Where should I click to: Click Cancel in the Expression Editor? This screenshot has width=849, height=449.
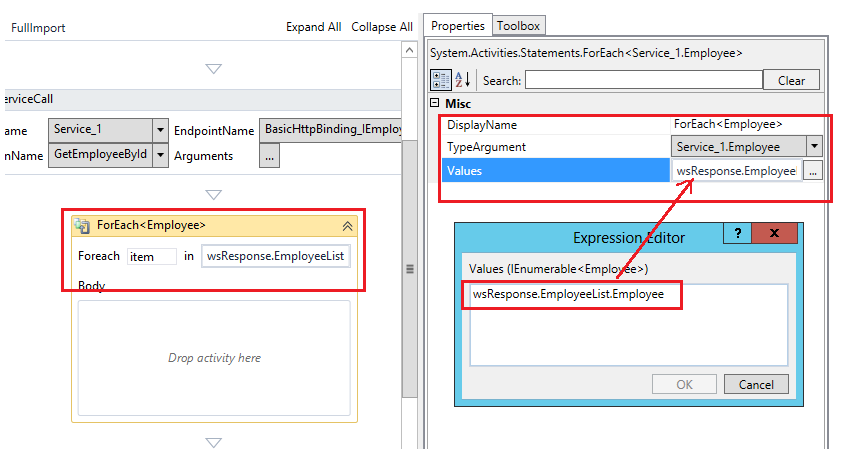tap(756, 385)
